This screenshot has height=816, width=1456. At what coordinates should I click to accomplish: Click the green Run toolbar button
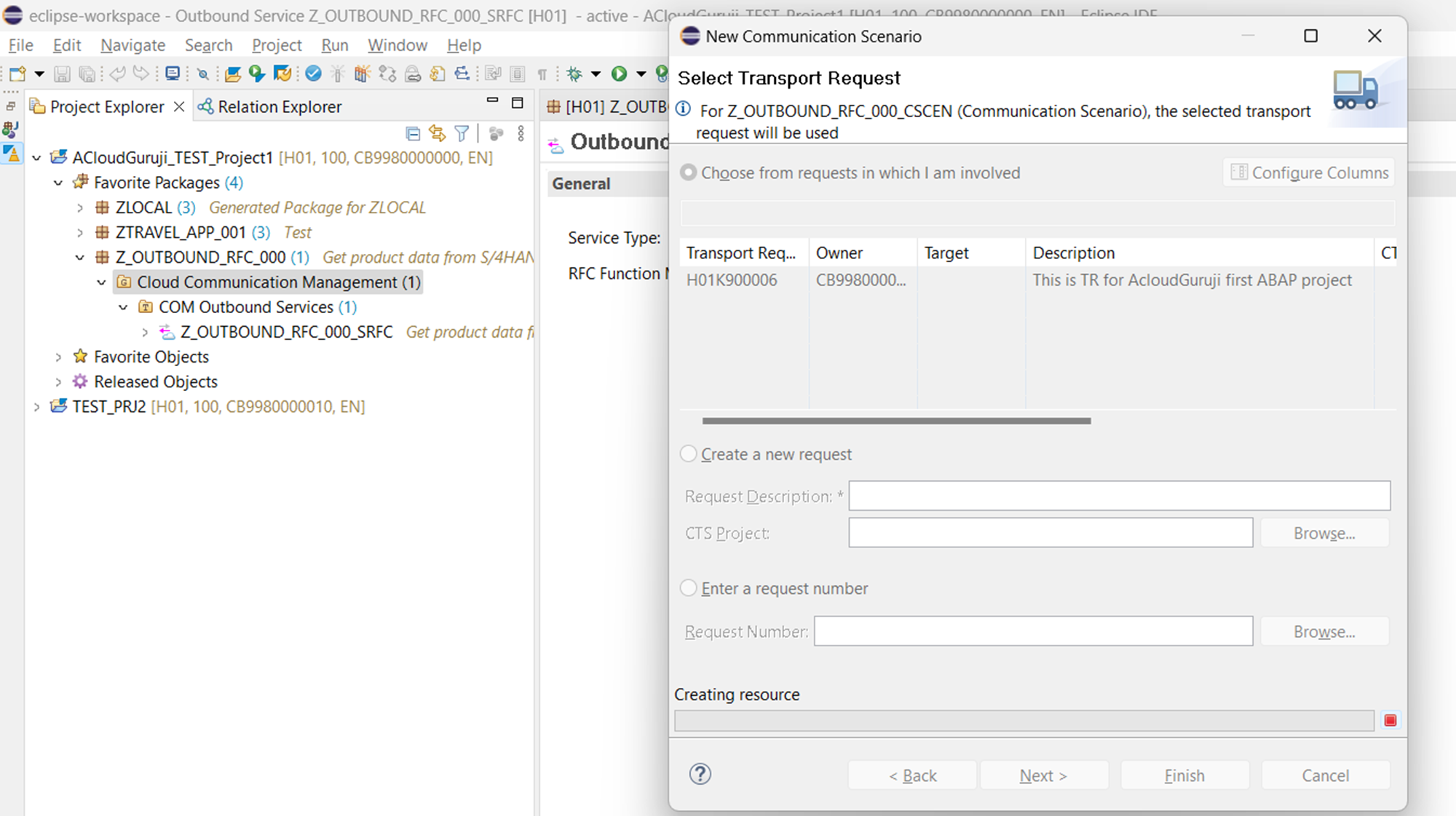pyautogui.click(x=620, y=74)
